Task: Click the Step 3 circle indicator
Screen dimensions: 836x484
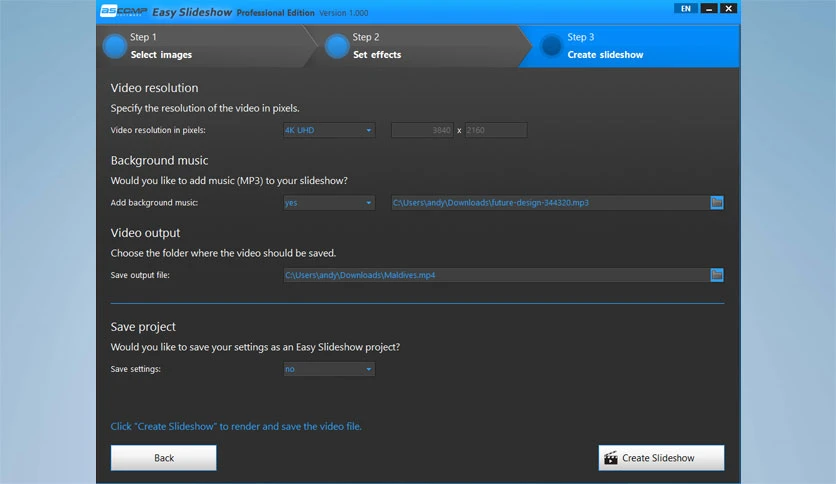Action: (551, 46)
